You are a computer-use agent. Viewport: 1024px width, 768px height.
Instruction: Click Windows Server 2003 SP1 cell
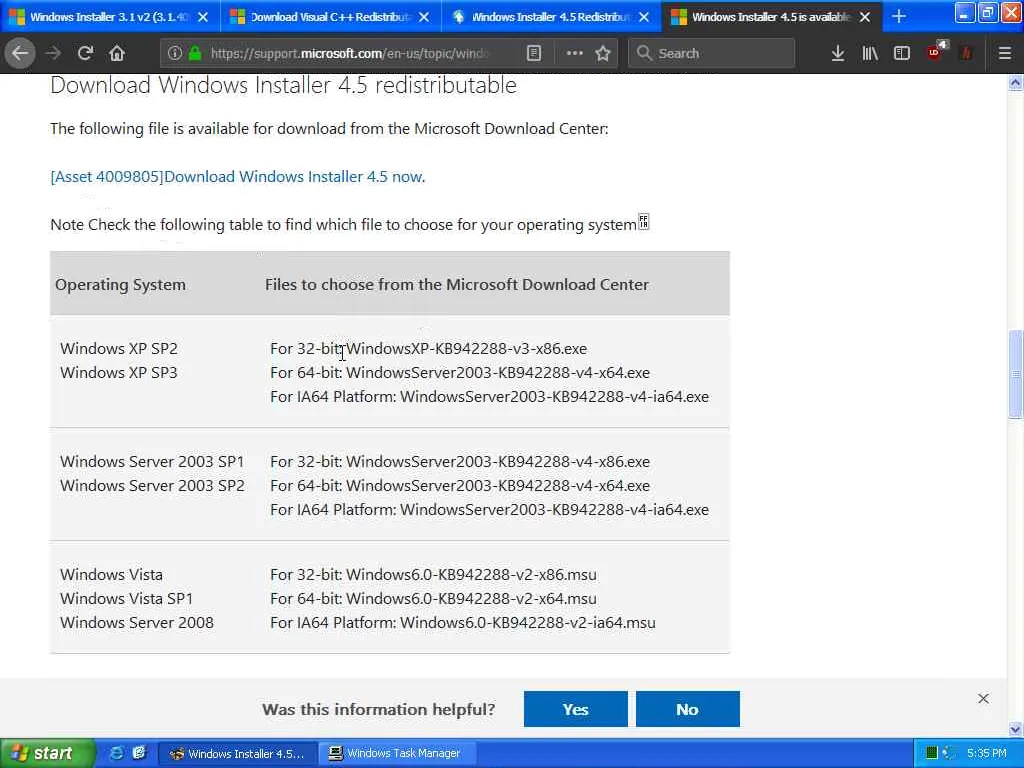tap(152, 462)
